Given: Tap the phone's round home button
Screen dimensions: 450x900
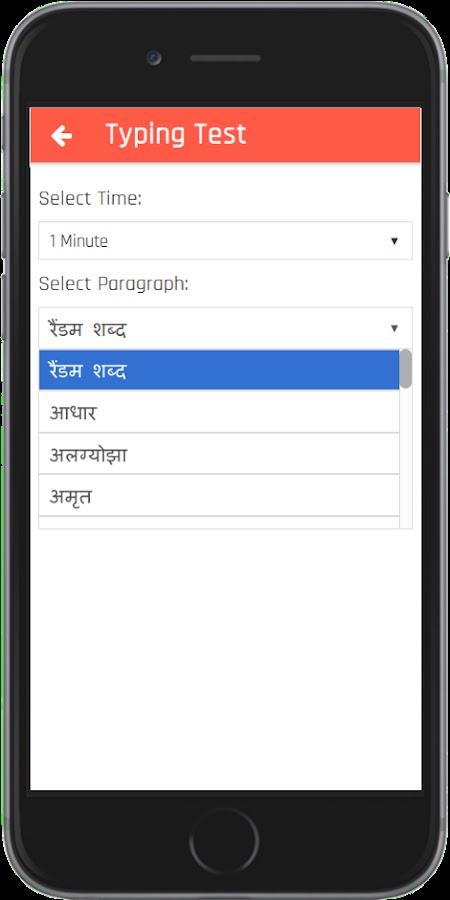Looking at the screenshot, I should point(224,841).
